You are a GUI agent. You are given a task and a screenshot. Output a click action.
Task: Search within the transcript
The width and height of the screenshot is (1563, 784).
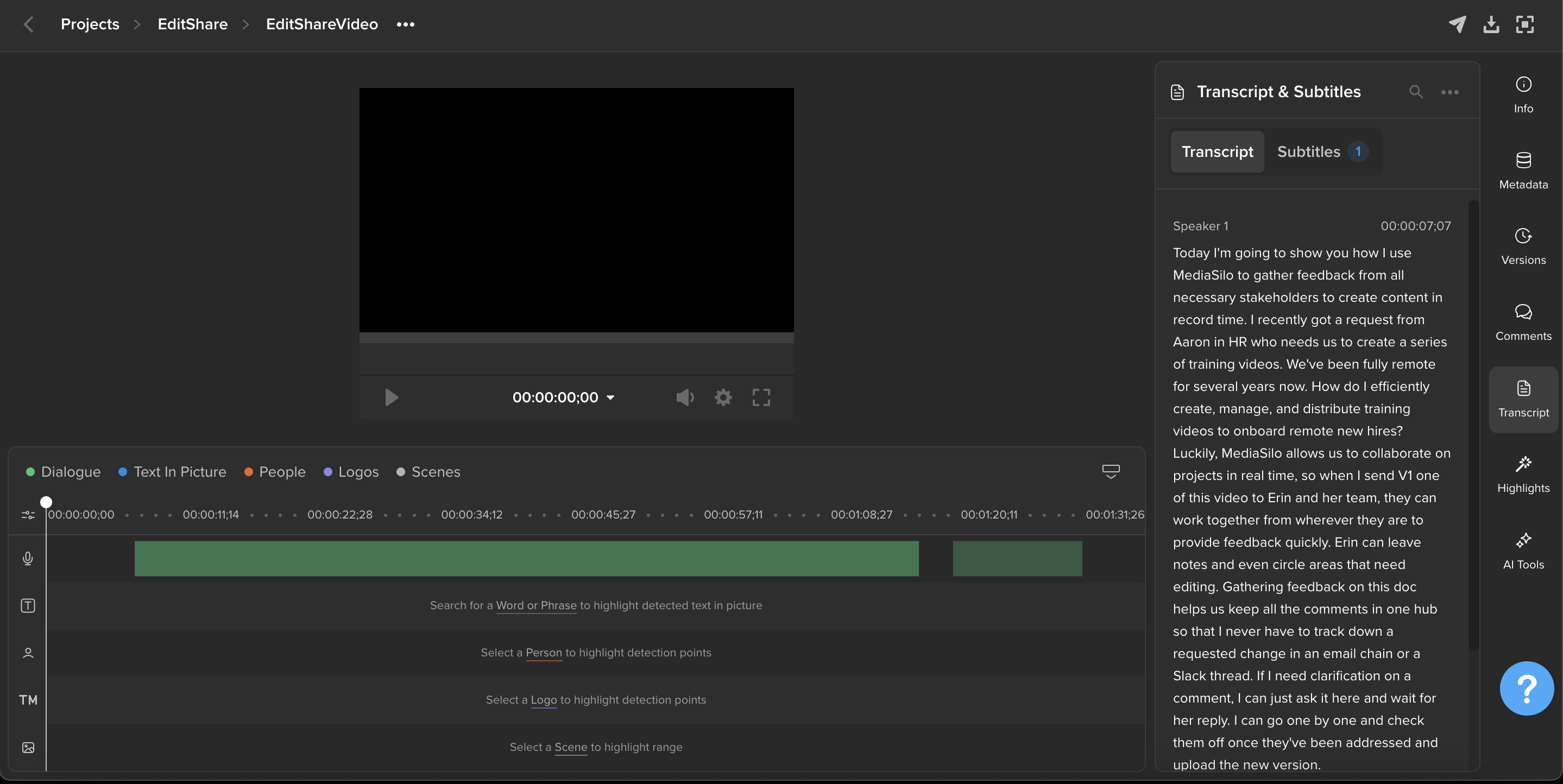pos(1416,92)
